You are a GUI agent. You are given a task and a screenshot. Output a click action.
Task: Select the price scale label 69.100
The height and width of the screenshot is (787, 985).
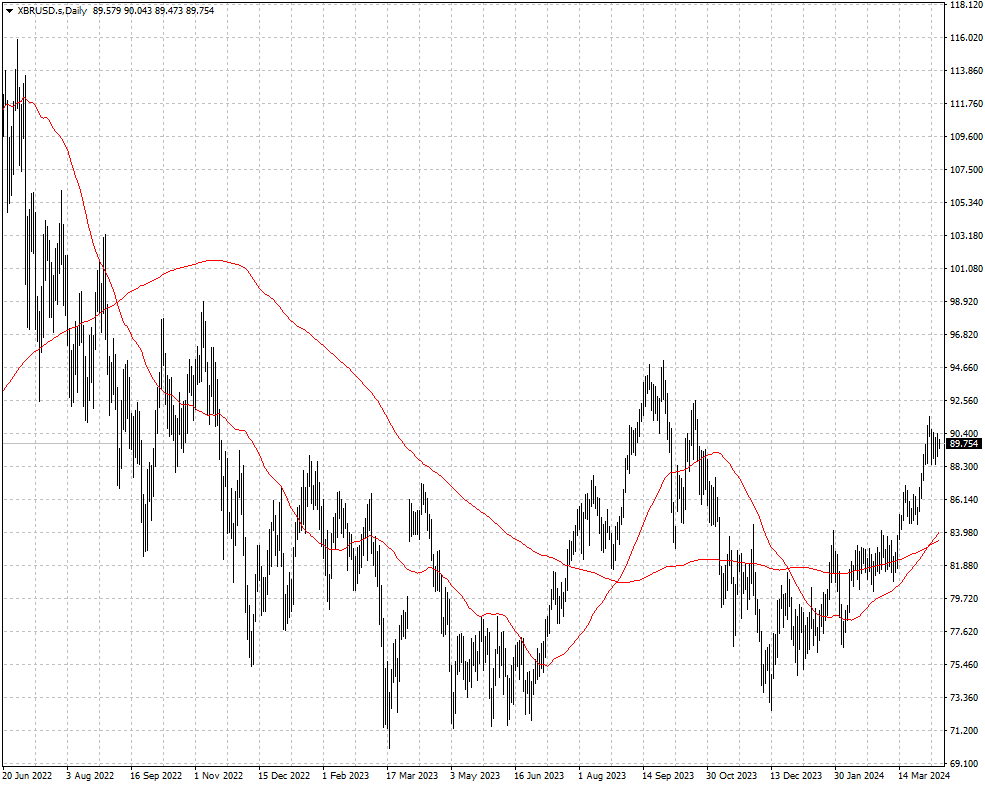pyautogui.click(x=964, y=763)
